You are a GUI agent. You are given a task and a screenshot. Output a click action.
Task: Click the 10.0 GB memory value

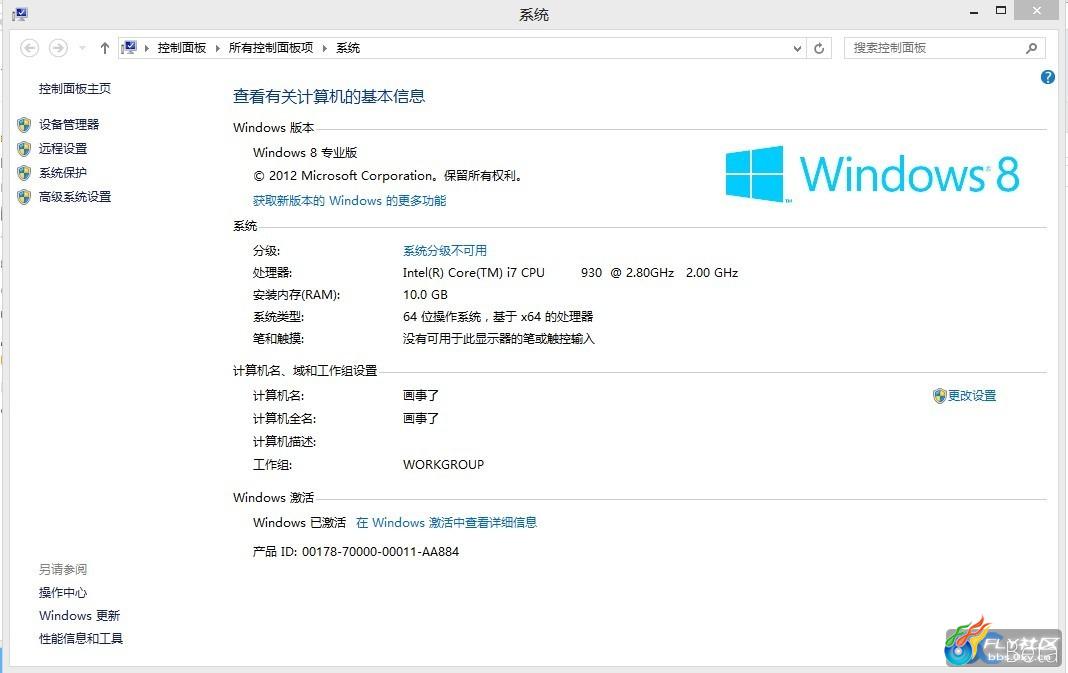(x=425, y=294)
